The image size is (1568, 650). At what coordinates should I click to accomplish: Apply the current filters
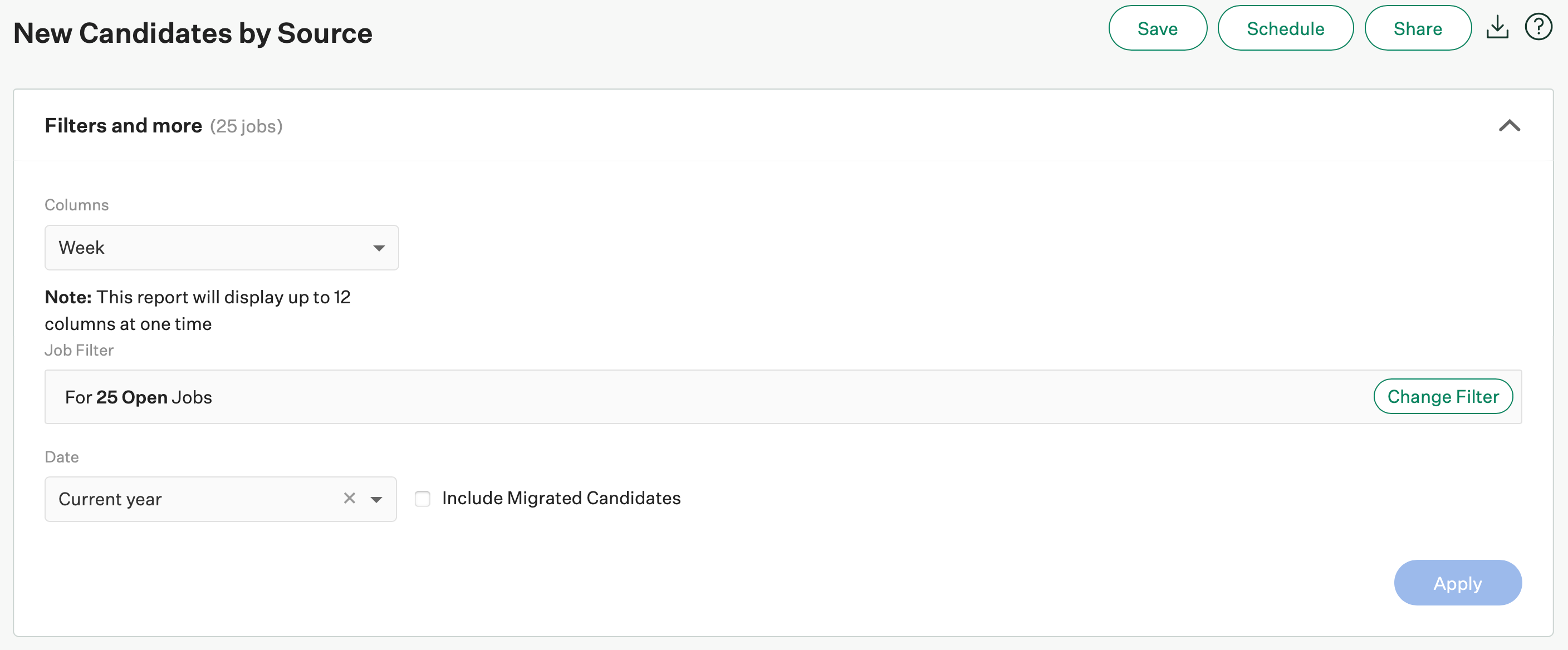pos(1457,583)
